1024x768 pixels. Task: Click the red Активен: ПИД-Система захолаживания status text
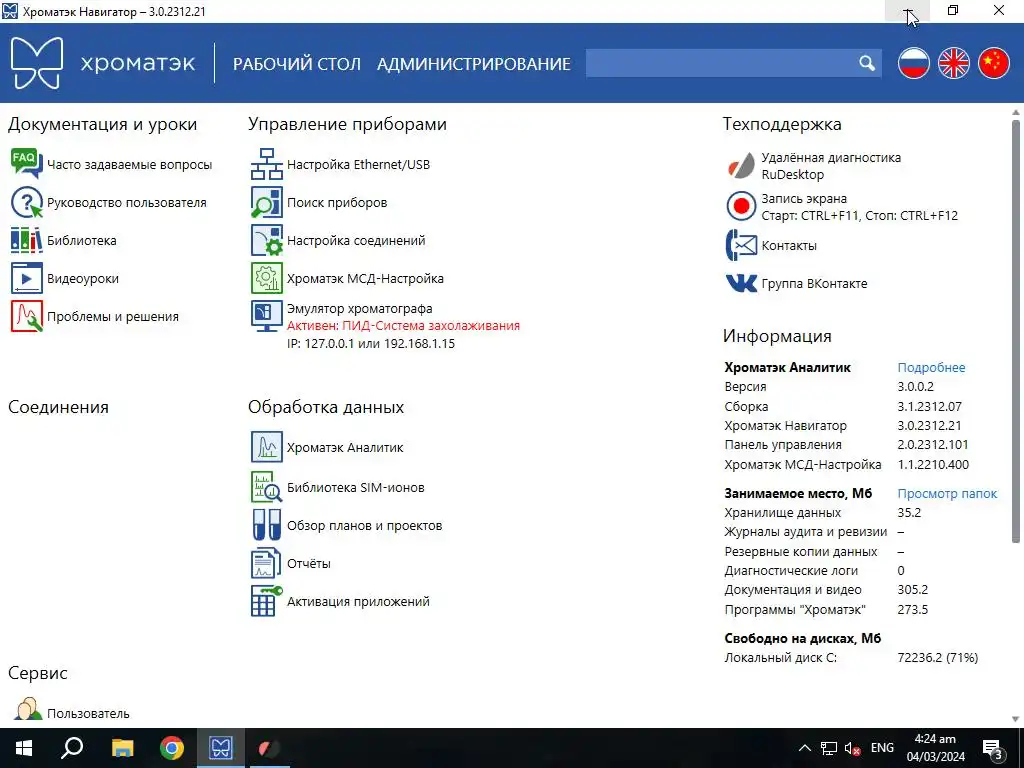tap(404, 325)
